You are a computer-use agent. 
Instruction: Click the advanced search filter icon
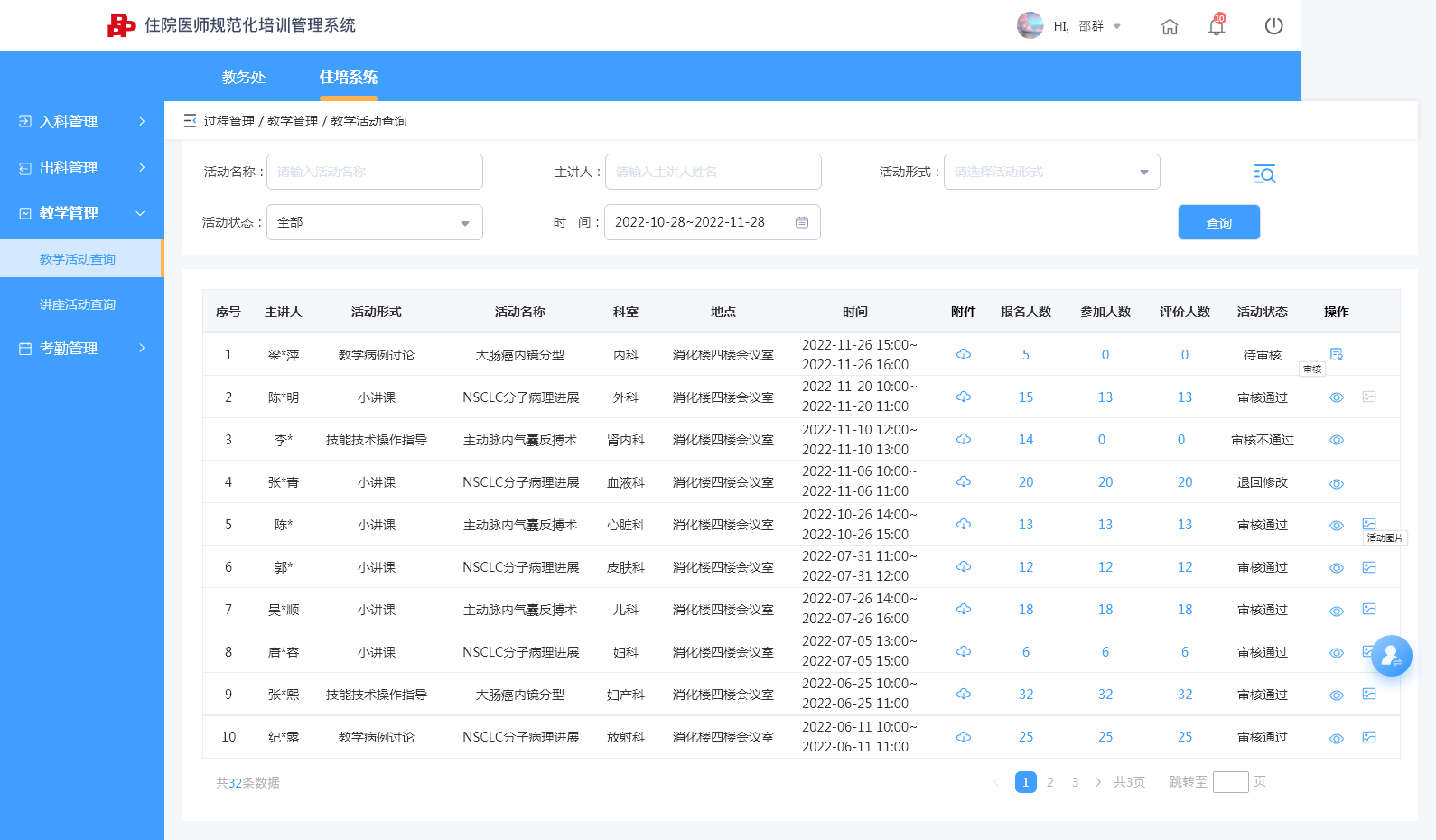pyautogui.click(x=1264, y=174)
